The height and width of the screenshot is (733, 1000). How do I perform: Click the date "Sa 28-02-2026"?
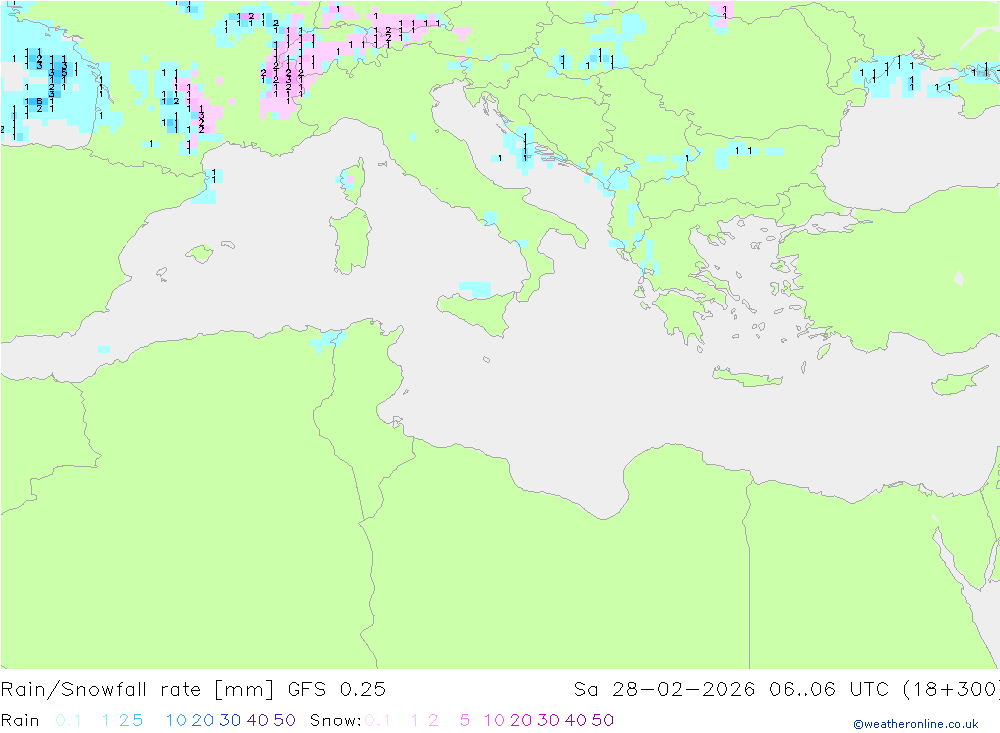point(665,690)
